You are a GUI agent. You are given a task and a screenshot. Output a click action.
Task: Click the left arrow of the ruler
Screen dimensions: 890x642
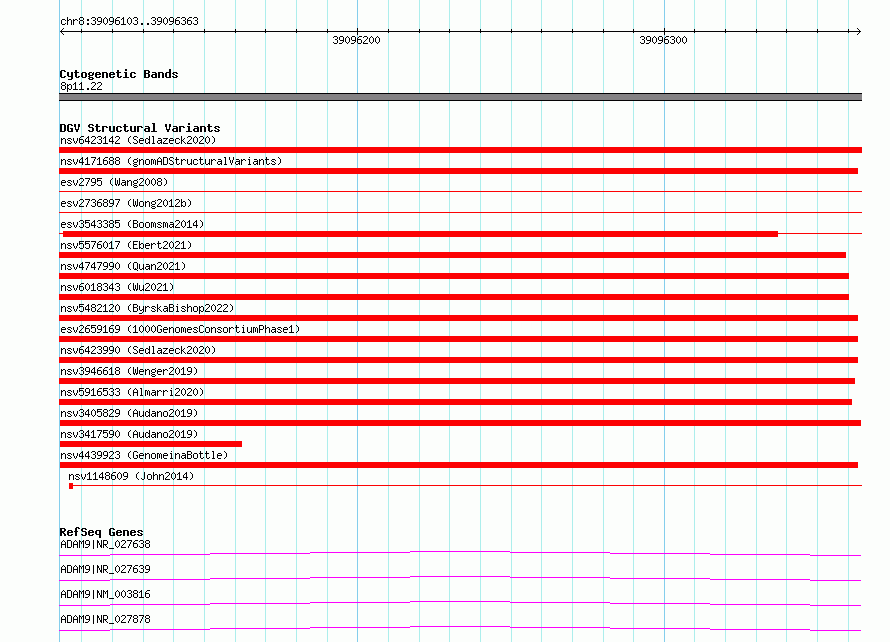62,31
